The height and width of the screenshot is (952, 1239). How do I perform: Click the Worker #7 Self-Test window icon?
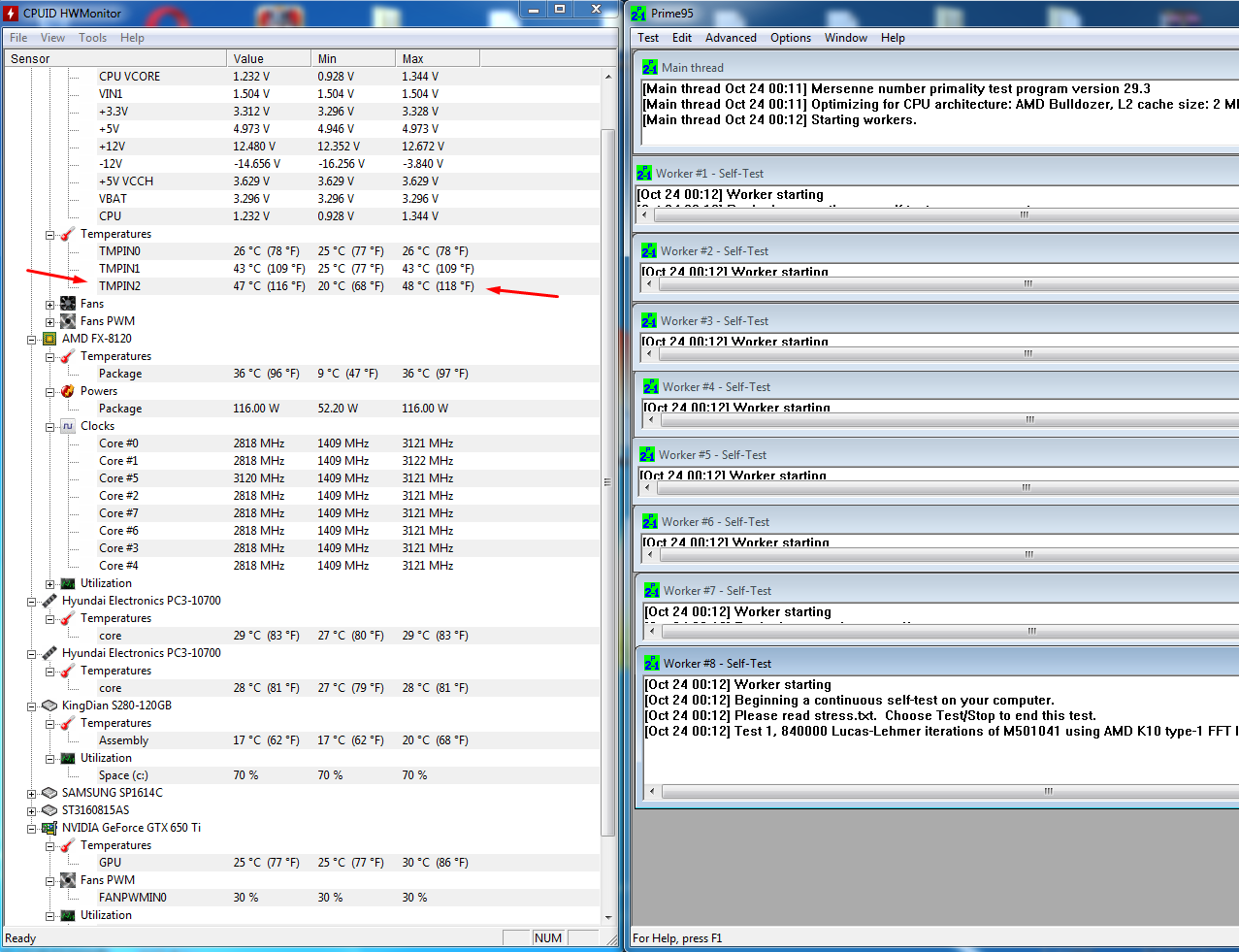(x=652, y=590)
